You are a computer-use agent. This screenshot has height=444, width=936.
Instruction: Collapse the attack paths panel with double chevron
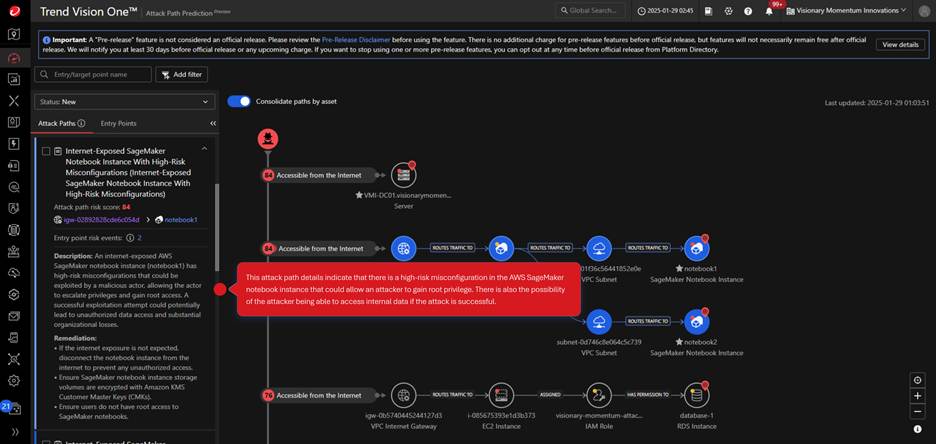(x=213, y=124)
